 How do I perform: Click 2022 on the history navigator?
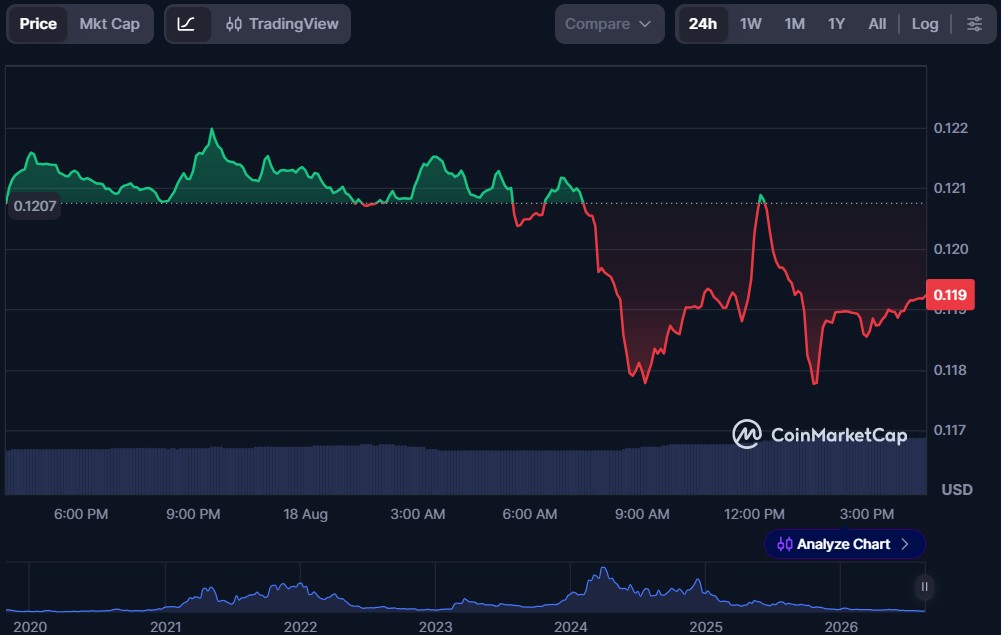coord(300,627)
